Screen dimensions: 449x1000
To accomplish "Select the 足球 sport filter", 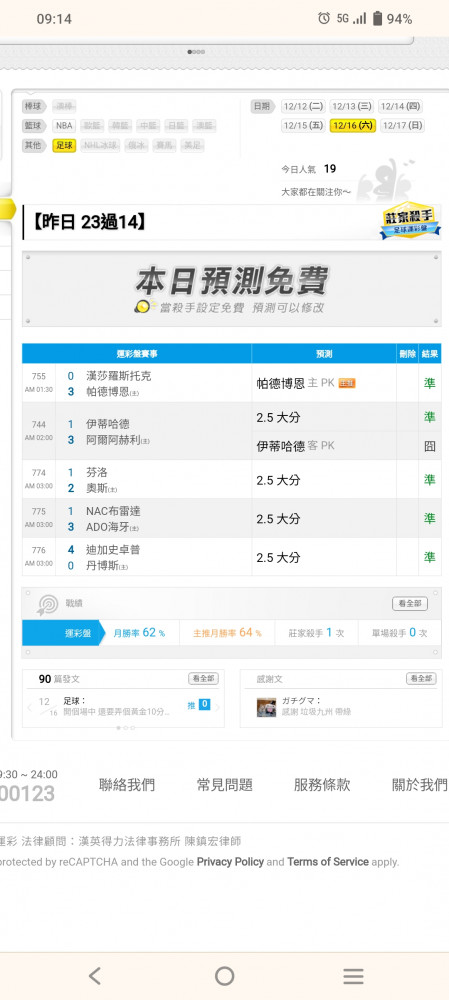I will [x=64, y=145].
